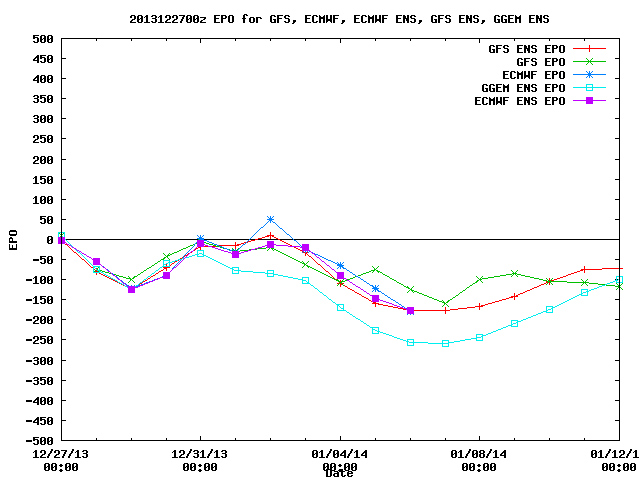Image resolution: width=640 pixels, height=480 pixels.
Task: Click the x-axis date label 01/04/14
Action: coord(339,454)
